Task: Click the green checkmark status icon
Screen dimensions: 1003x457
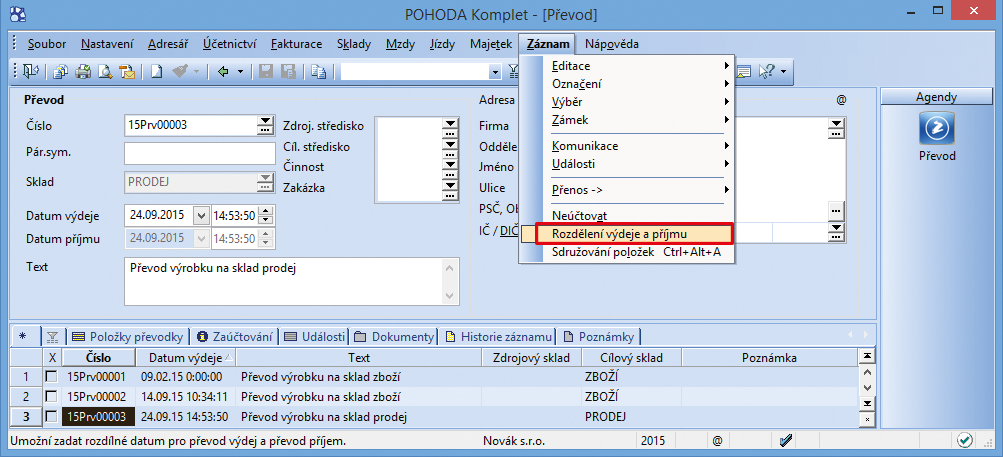Action: point(964,440)
